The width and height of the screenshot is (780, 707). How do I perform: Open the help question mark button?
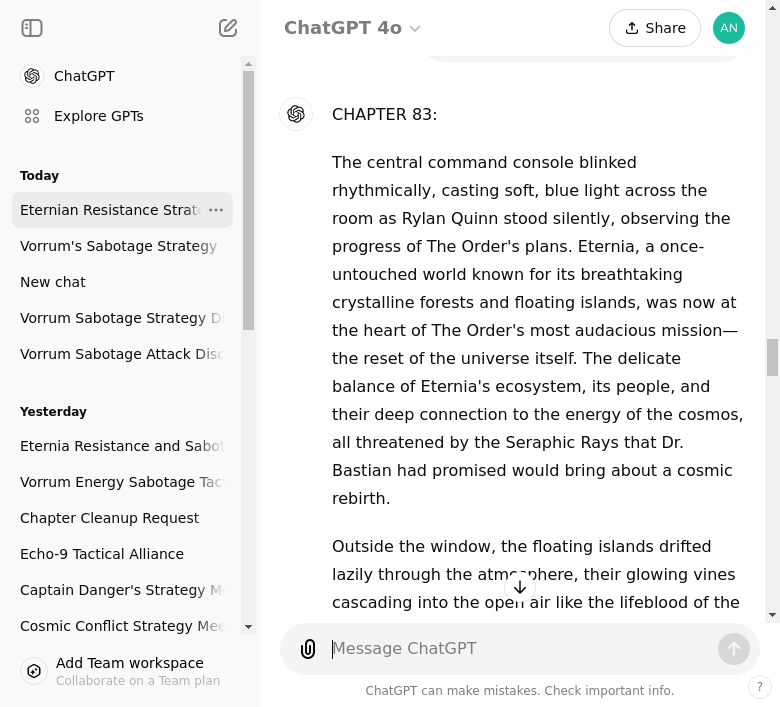click(760, 687)
